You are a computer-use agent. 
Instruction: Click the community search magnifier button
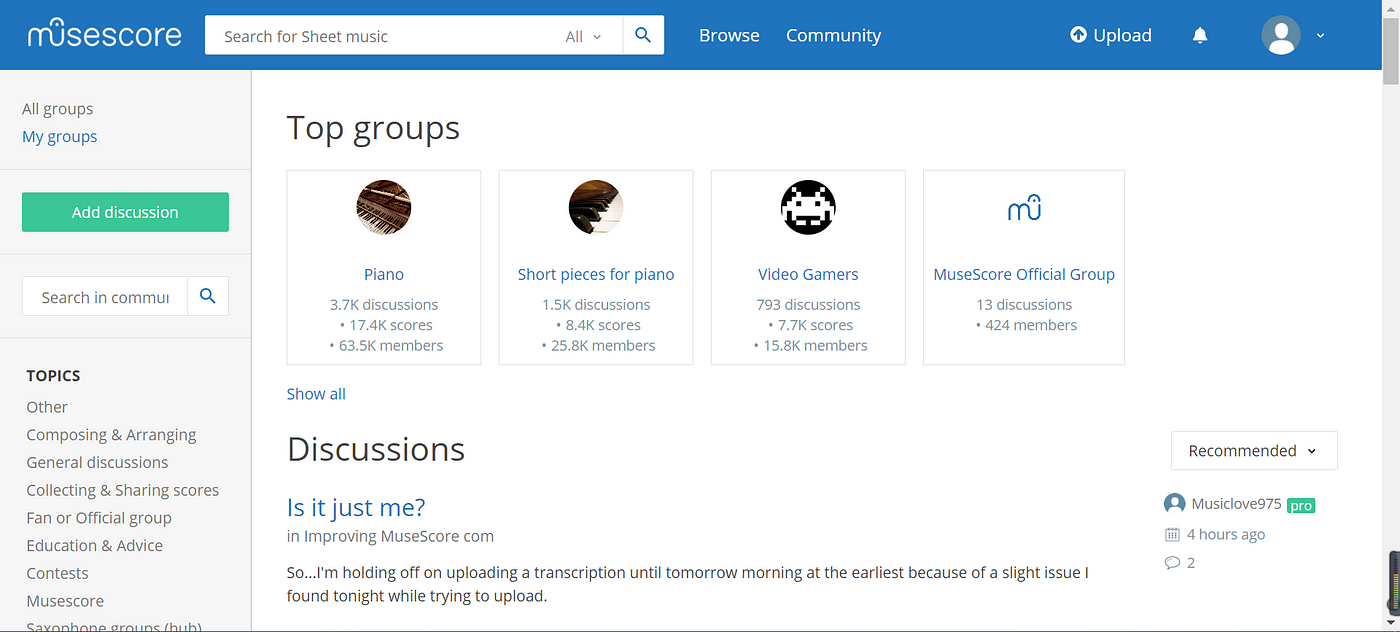click(x=208, y=296)
